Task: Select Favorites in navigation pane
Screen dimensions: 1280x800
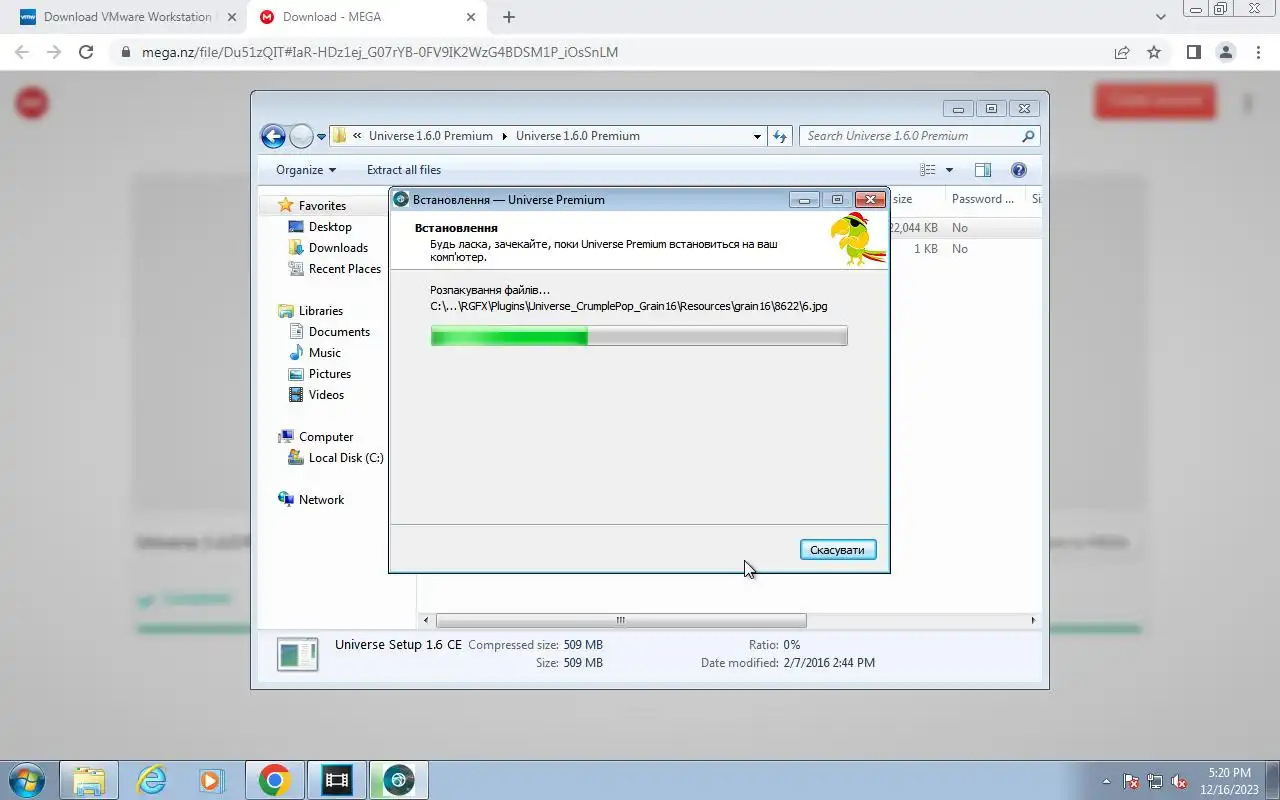Action: [x=322, y=205]
